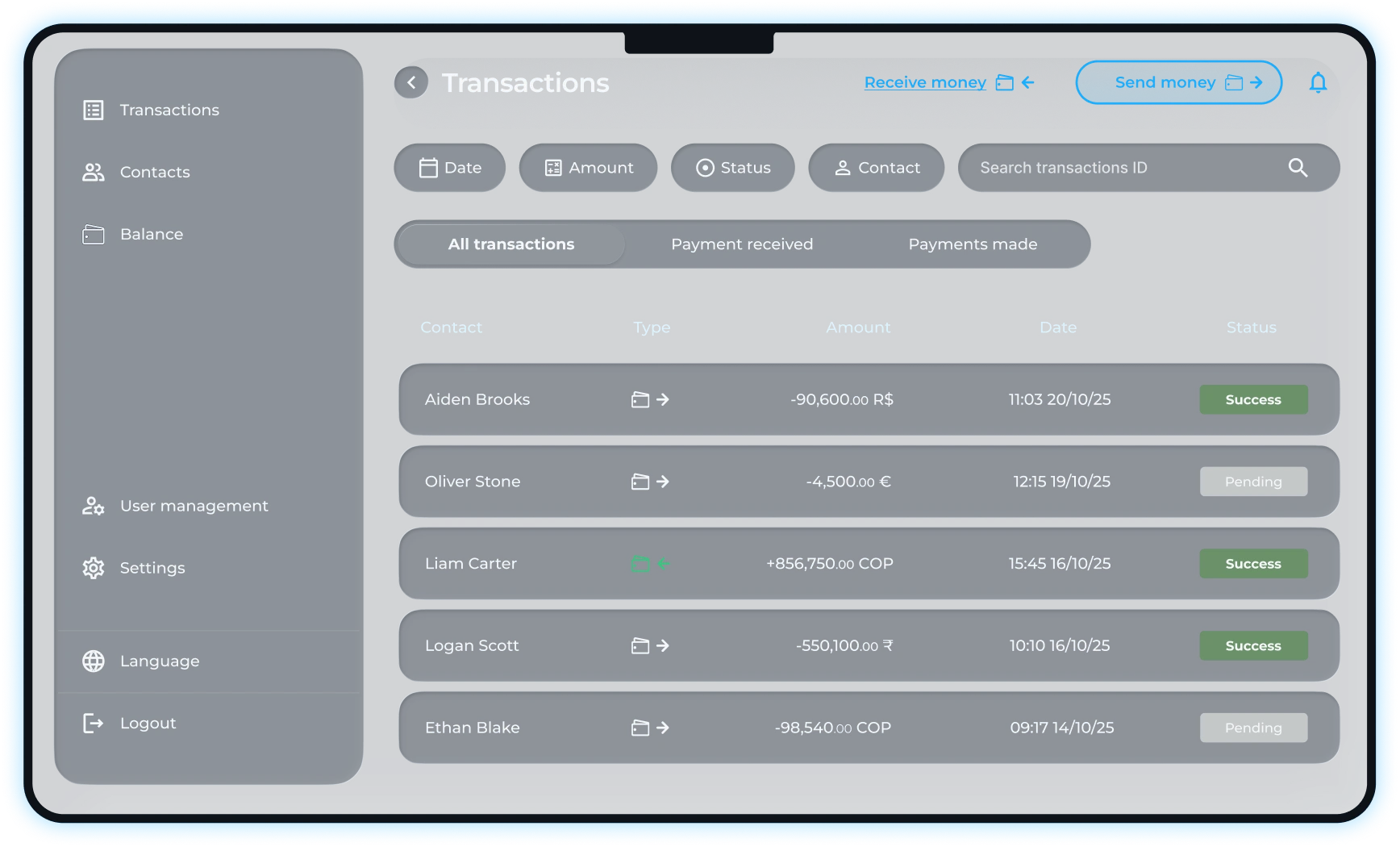
Task: Open the Date filter dropdown
Action: [450, 168]
